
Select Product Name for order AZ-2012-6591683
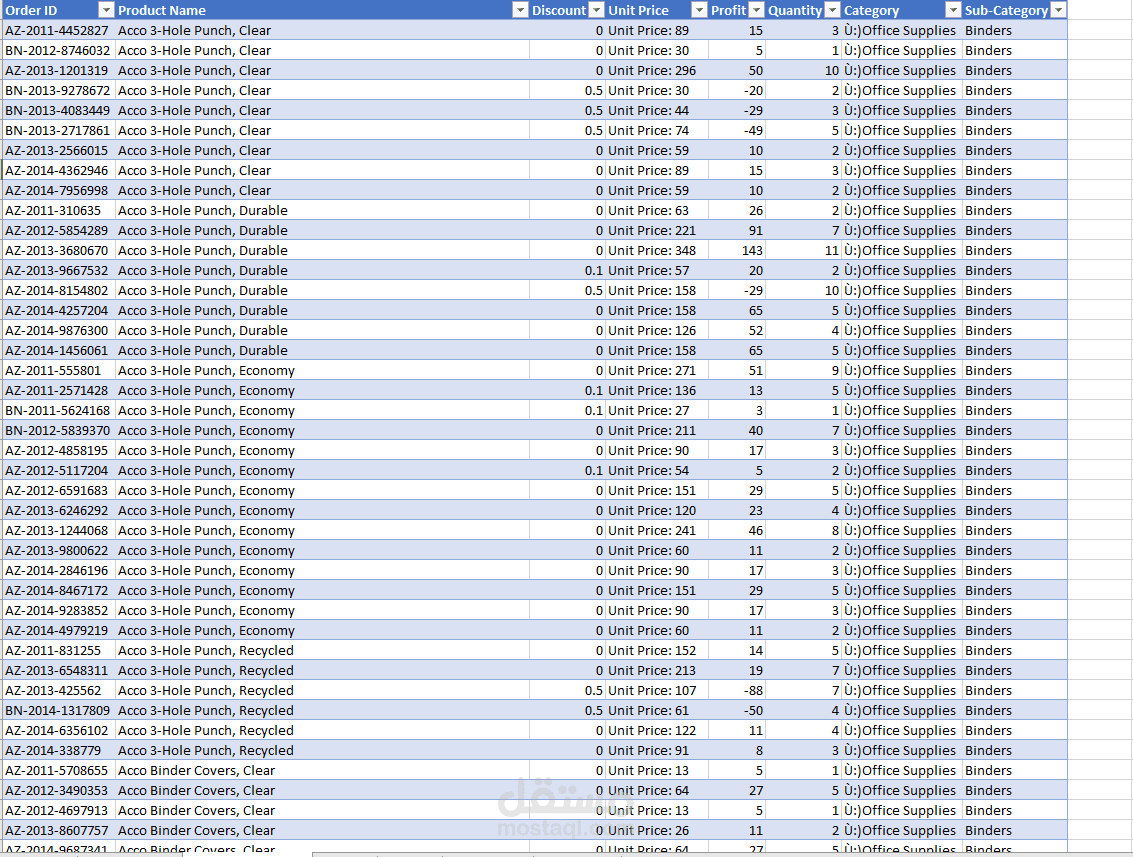pyautogui.click(x=322, y=491)
